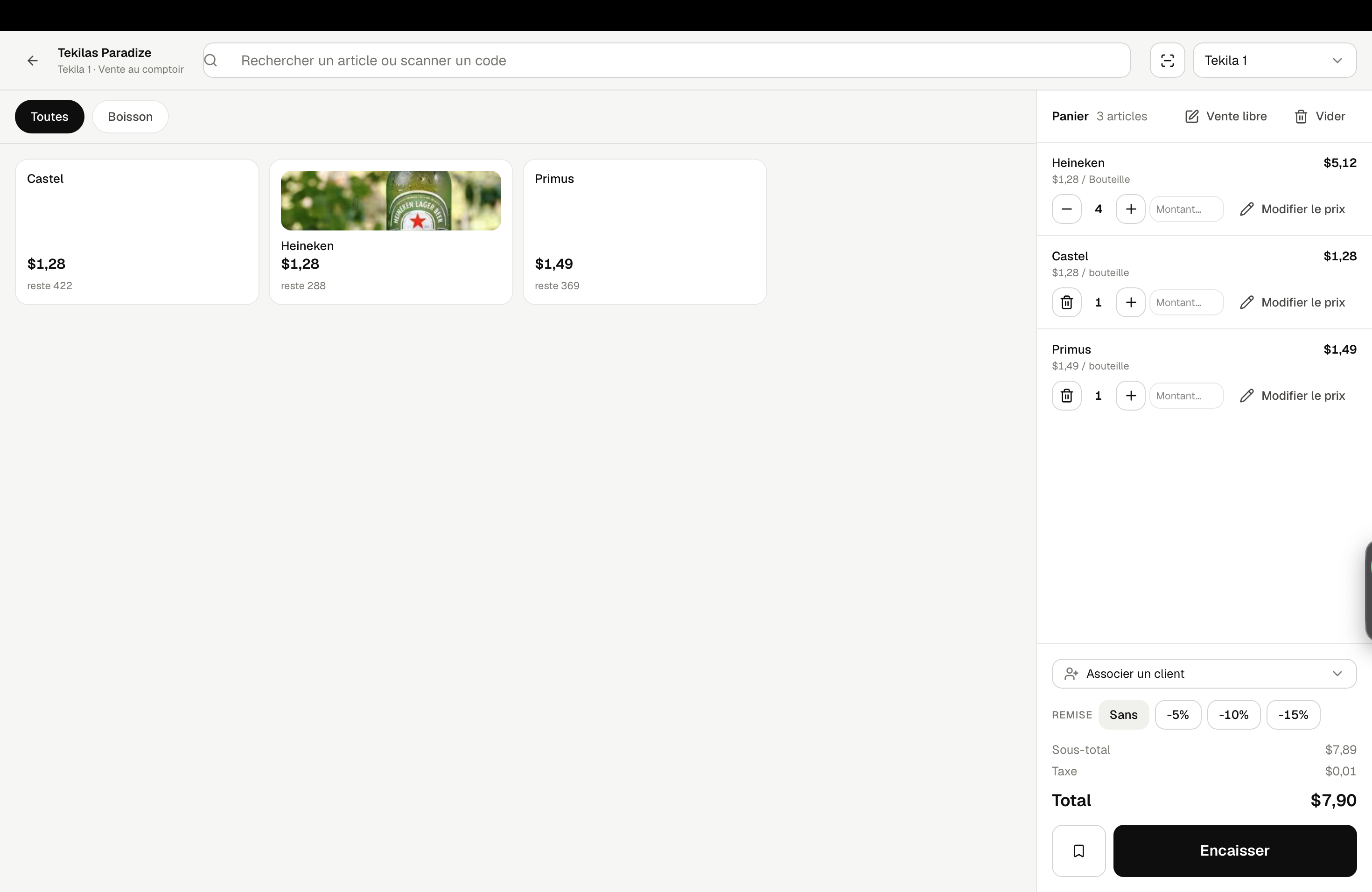Edit Castel price via Modifier le prix
This screenshot has height=892, width=1372.
(x=1293, y=302)
